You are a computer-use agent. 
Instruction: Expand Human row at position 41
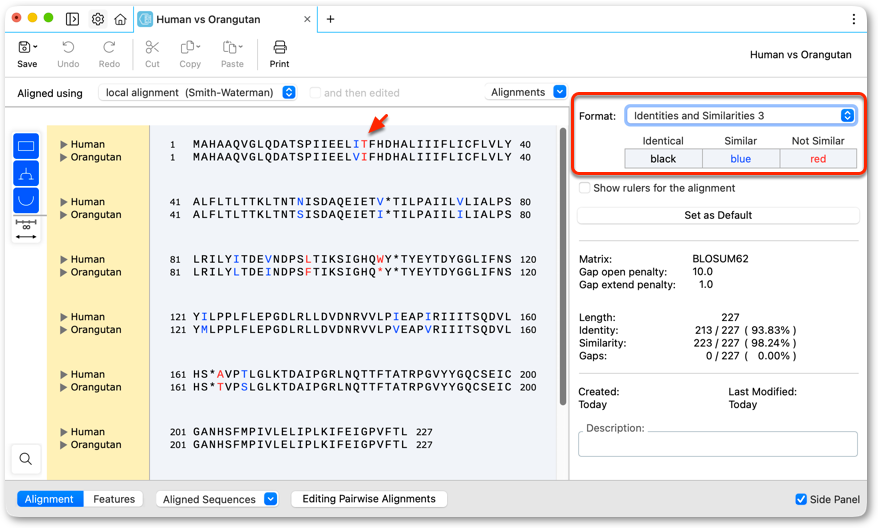[x=64, y=202]
